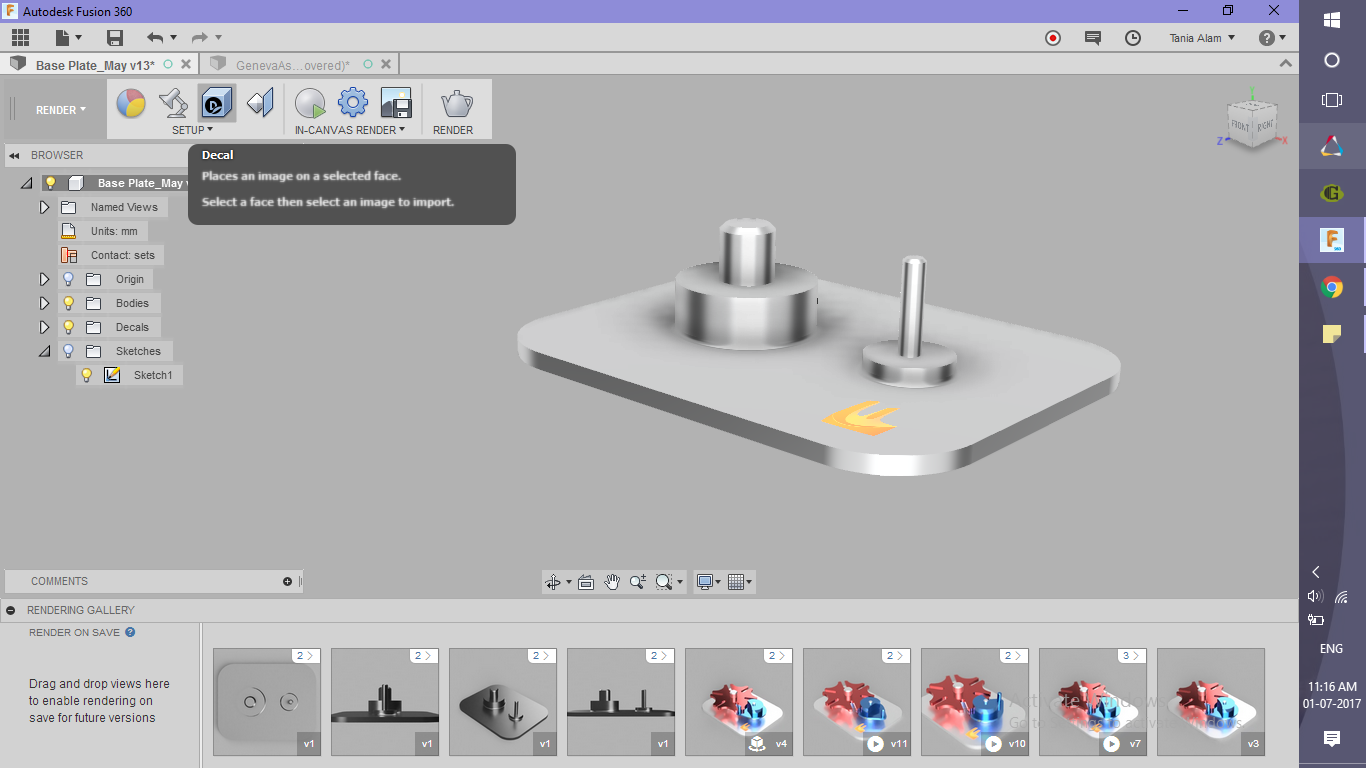The width and height of the screenshot is (1366, 768).
Task: Switch to the Base Plate_May v13 tab
Action: 95,65
